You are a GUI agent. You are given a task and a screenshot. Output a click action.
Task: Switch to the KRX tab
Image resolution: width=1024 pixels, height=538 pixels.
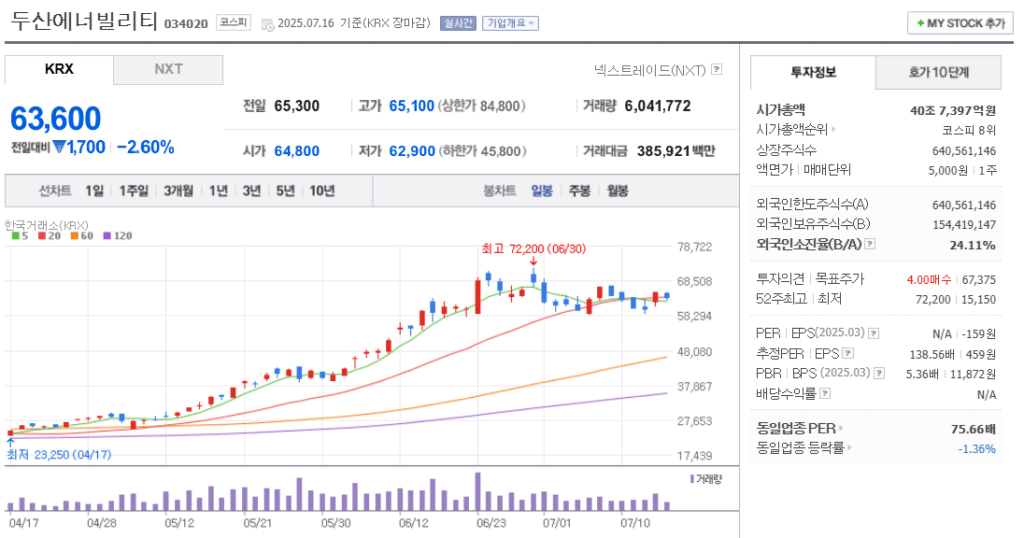pyautogui.click(x=59, y=69)
